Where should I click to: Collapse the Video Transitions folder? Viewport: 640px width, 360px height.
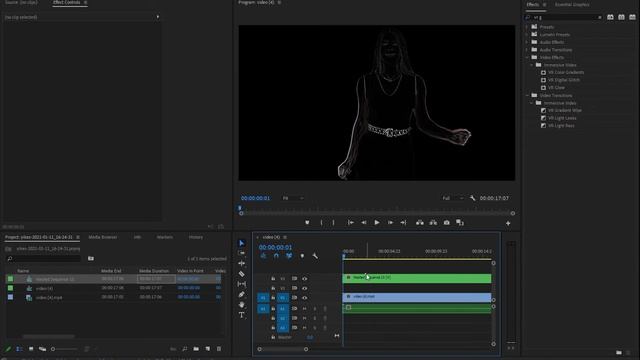(x=527, y=96)
